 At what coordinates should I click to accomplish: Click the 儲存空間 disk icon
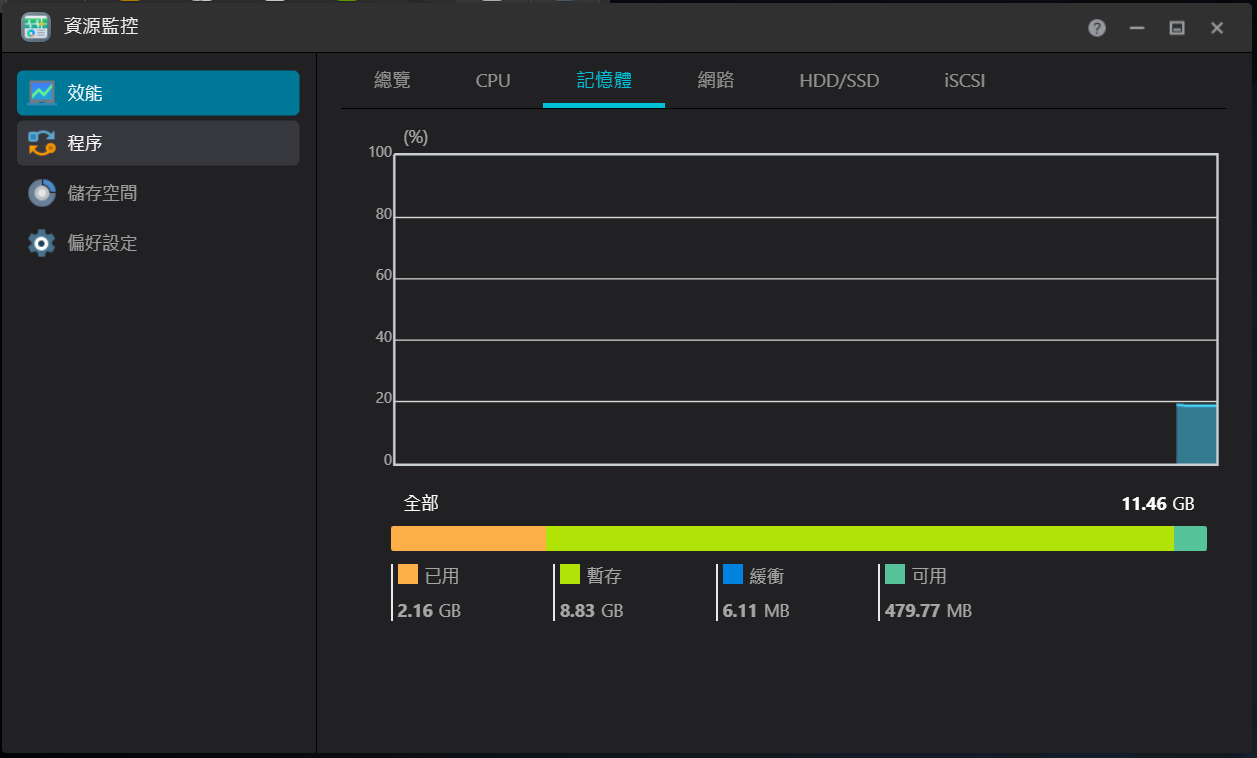pos(42,193)
